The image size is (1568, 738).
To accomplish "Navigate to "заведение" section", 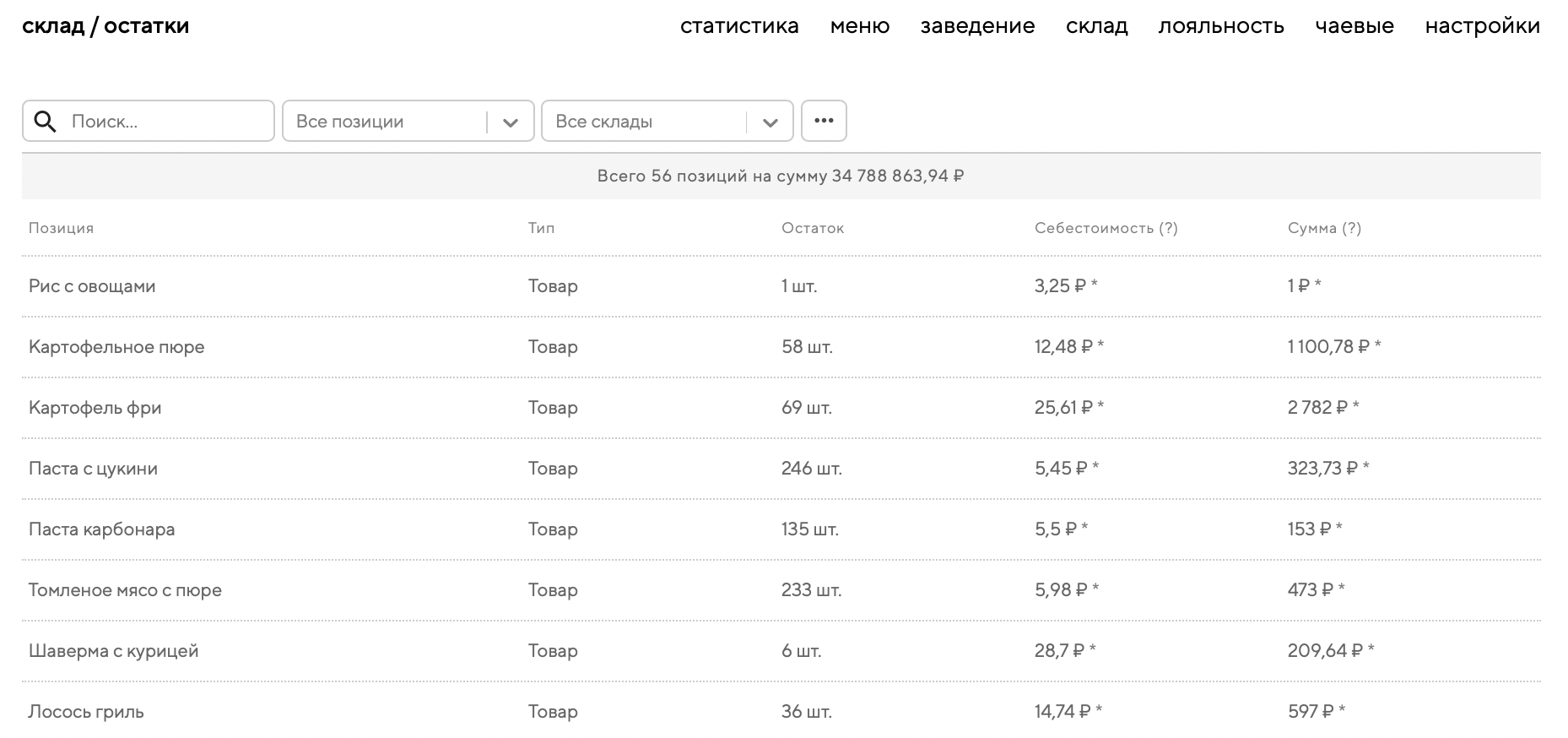I will pyautogui.click(x=977, y=26).
